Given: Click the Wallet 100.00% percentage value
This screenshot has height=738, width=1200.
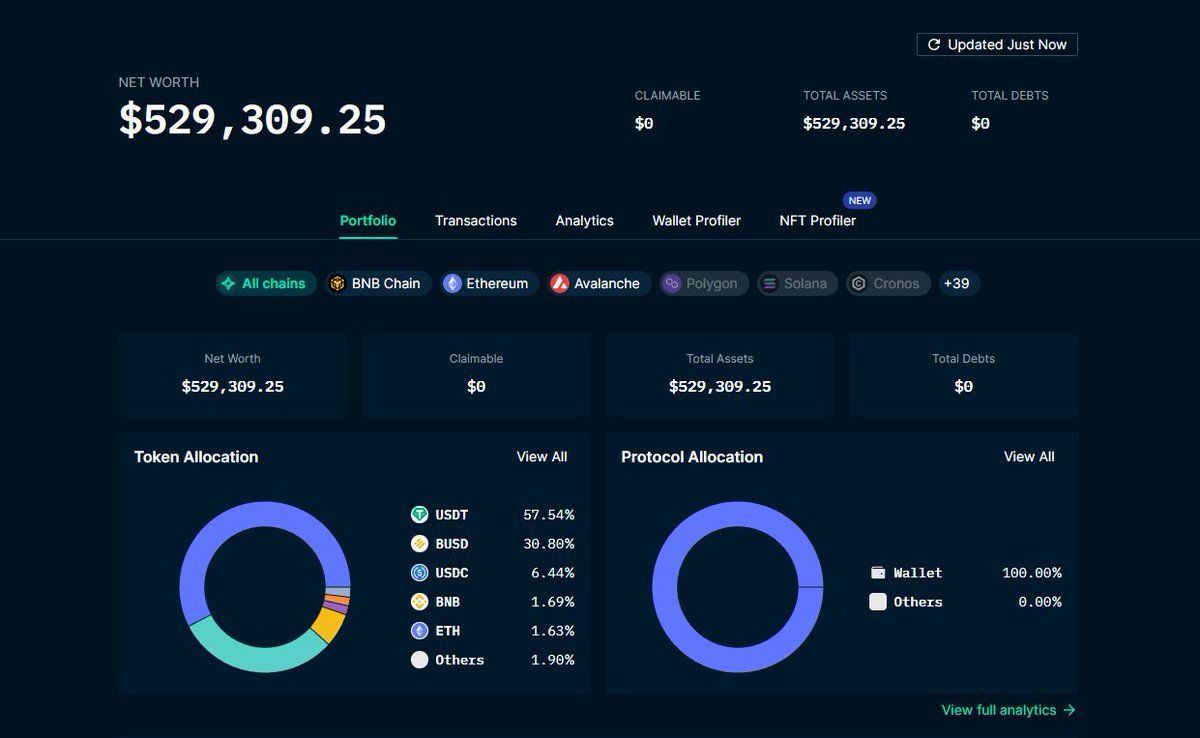Looking at the screenshot, I should 1032,573.
